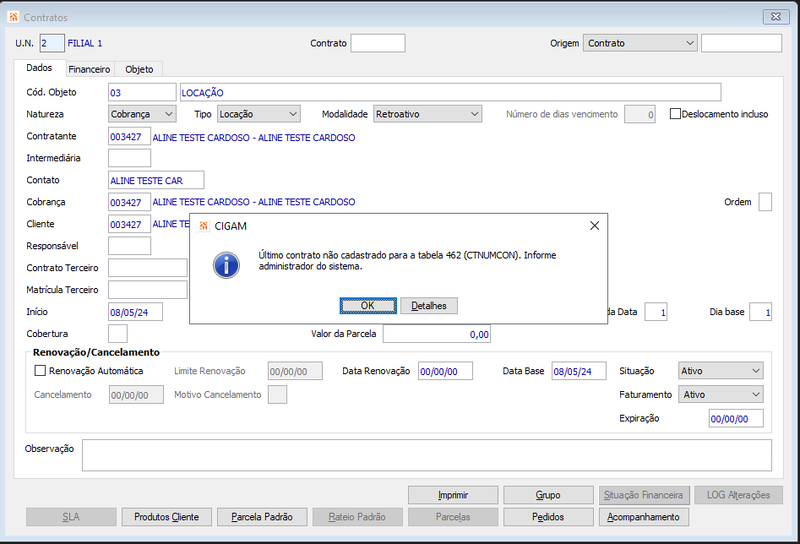Click the empty field right of Origem
The width and height of the screenshot is (800, 544).
[x=741, y=43]
